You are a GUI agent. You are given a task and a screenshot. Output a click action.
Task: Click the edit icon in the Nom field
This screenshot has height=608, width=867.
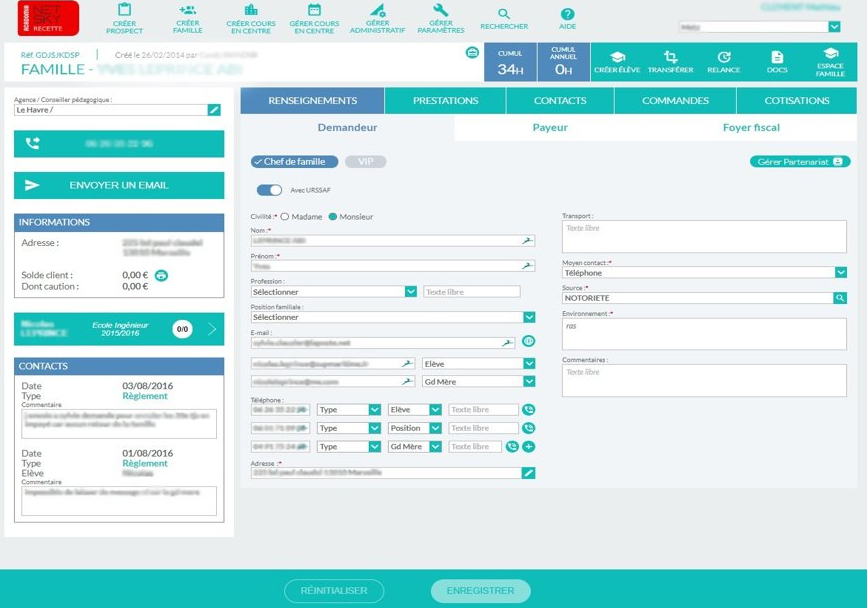click(x=528, y=240)
